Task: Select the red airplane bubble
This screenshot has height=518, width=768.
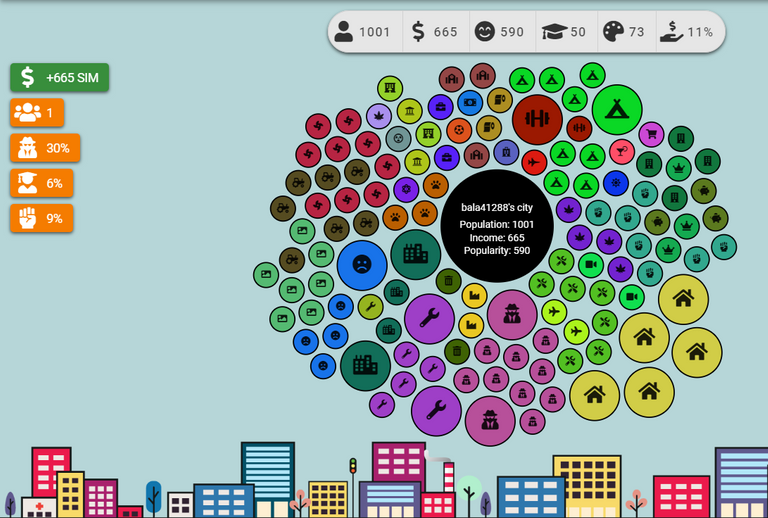Action: coord(534,163)
